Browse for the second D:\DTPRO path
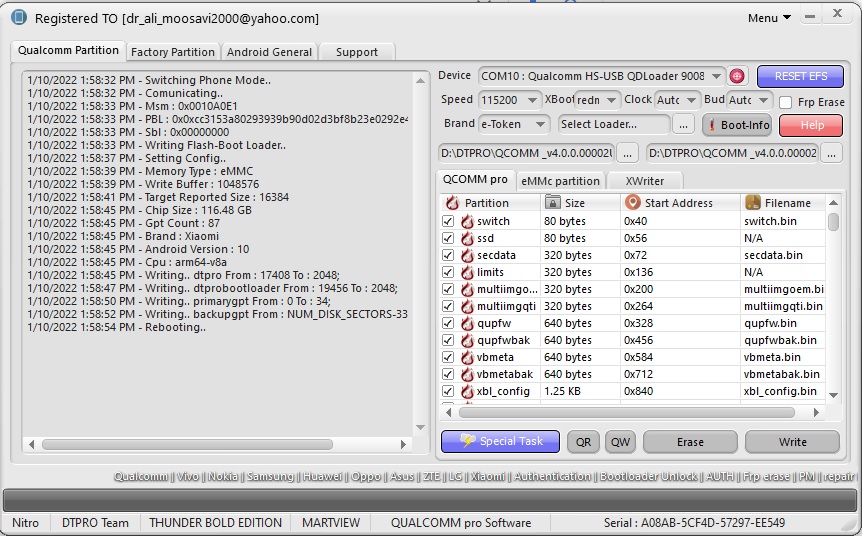The image size is (862, 536). [831, 153]
